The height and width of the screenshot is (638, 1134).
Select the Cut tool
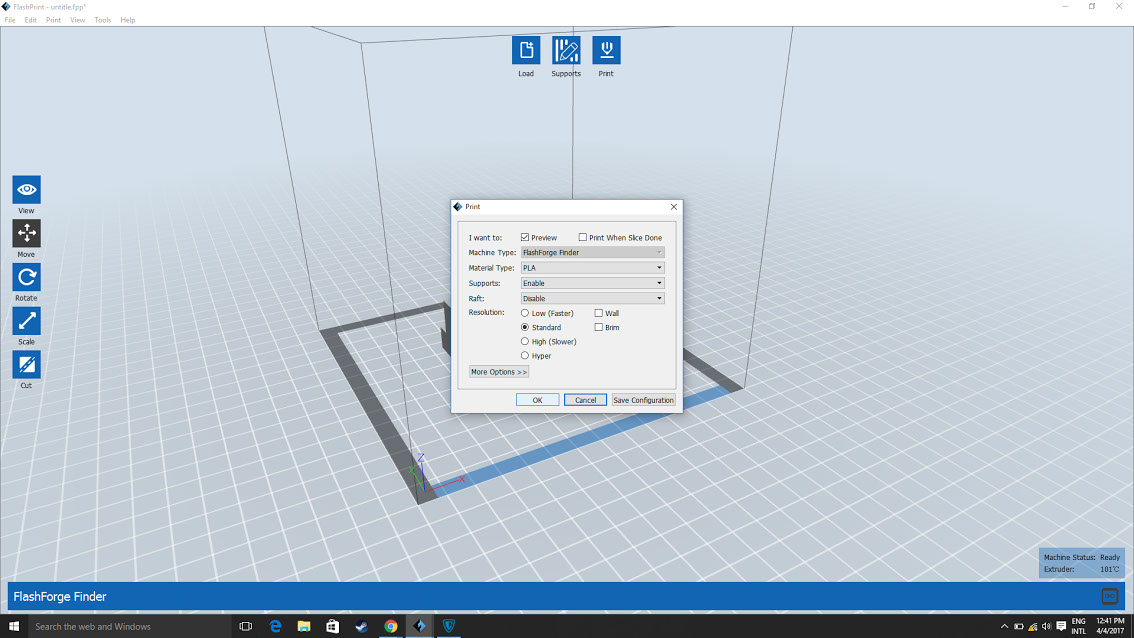click(x=26, y=365)
